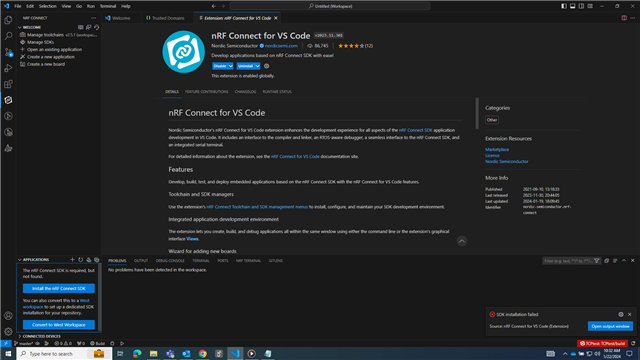The image size is (640, 360).
Task: Click the Uninstall button
Action: [245, 66]
